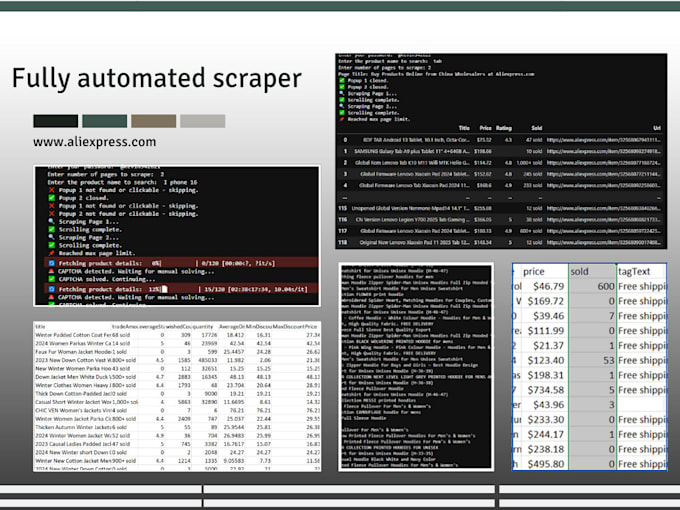Click the 'BDF TAB Android 13 Tablet' row
680x510 pixels.
tap(501, 140)
